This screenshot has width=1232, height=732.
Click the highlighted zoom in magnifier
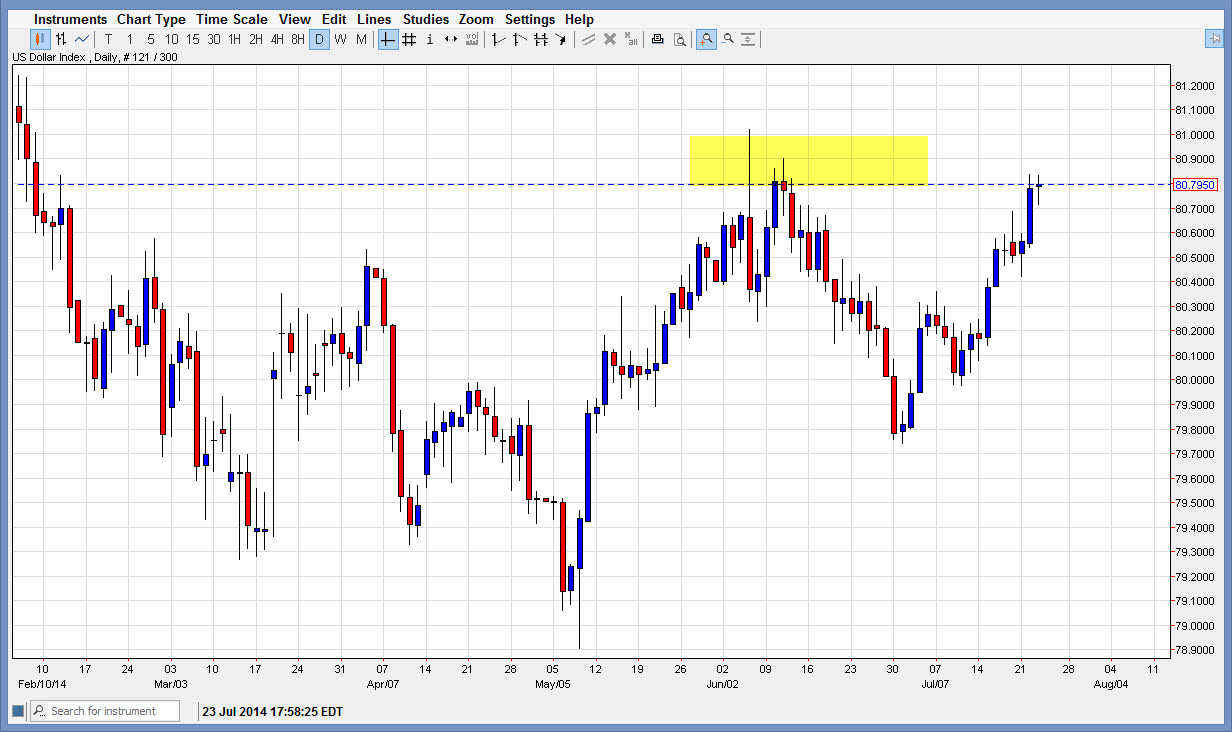[x=706, y=39]
